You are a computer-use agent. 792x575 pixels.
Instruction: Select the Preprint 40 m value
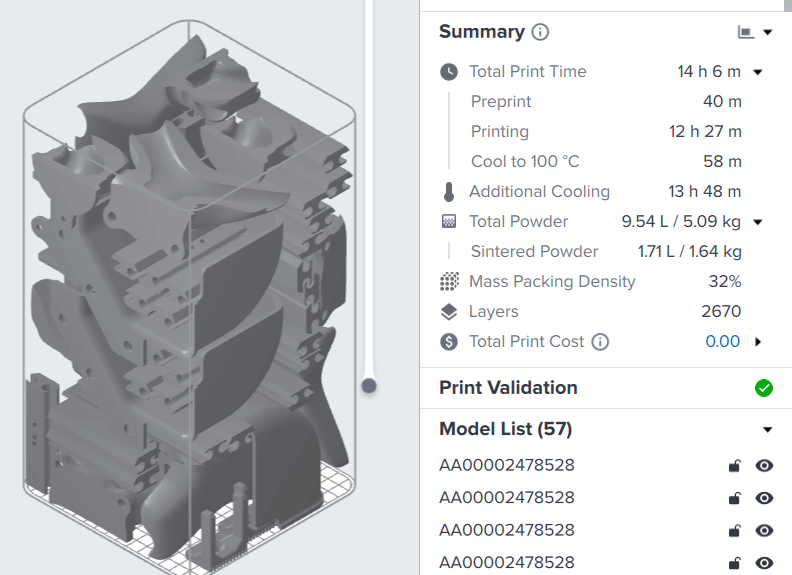722,102
